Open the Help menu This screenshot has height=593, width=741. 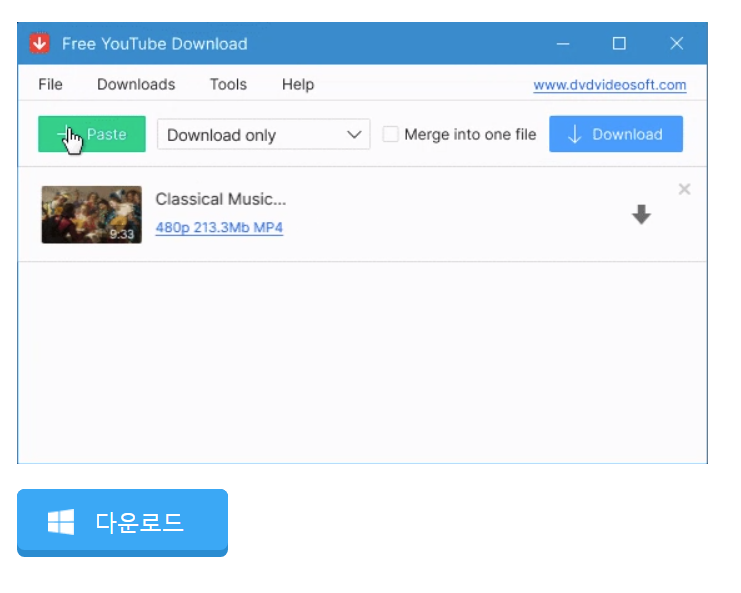(298, 85)
